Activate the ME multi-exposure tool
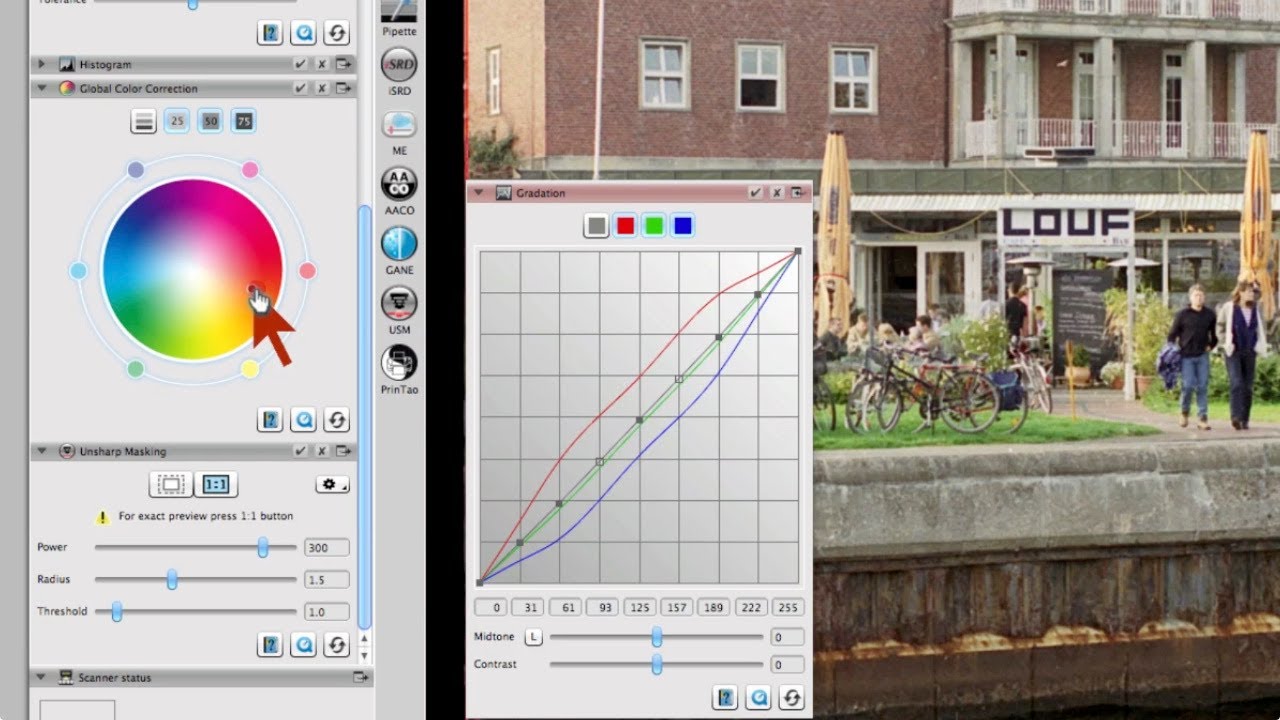 tap(399, 125)
